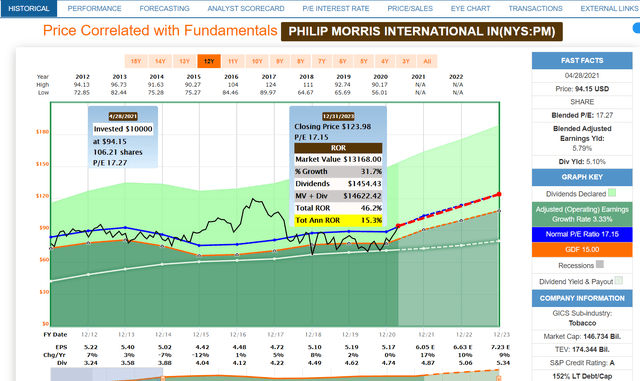This screenshot has width=640, height=381.
Task: Select the 13Y time range button
Action: point(184,61)
